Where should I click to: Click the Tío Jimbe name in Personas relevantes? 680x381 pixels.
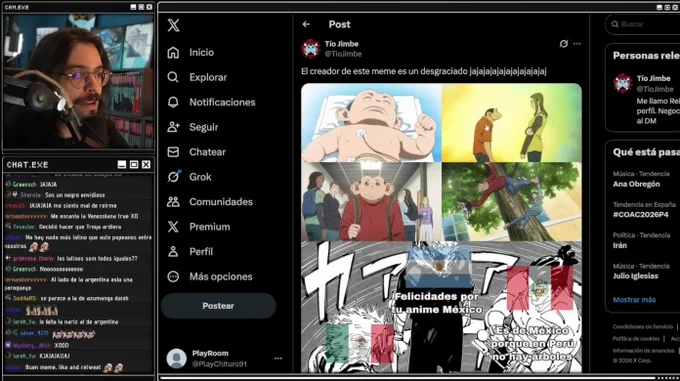pos(654,78)
